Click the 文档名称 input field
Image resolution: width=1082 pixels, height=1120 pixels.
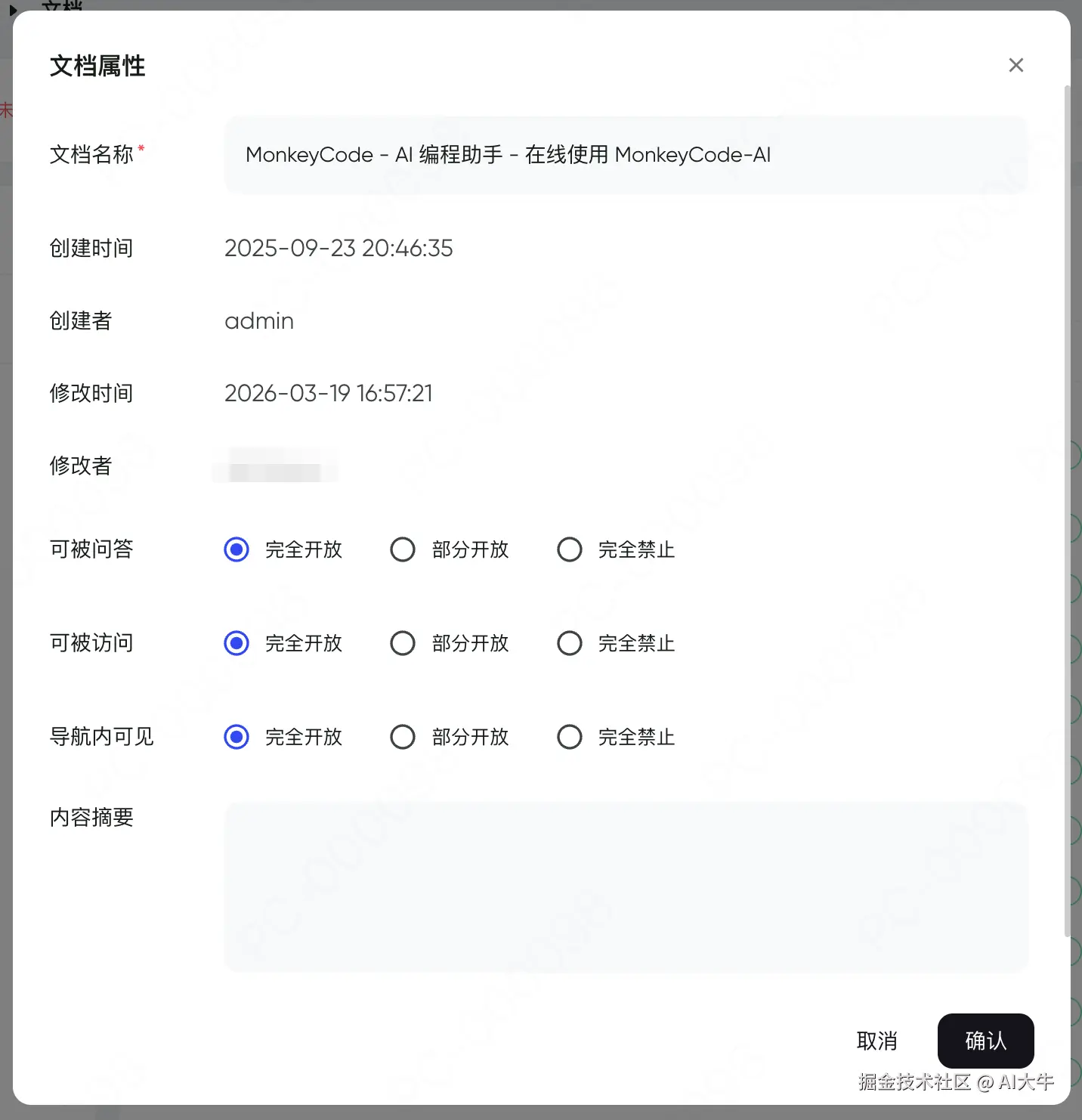click(626, 155)
